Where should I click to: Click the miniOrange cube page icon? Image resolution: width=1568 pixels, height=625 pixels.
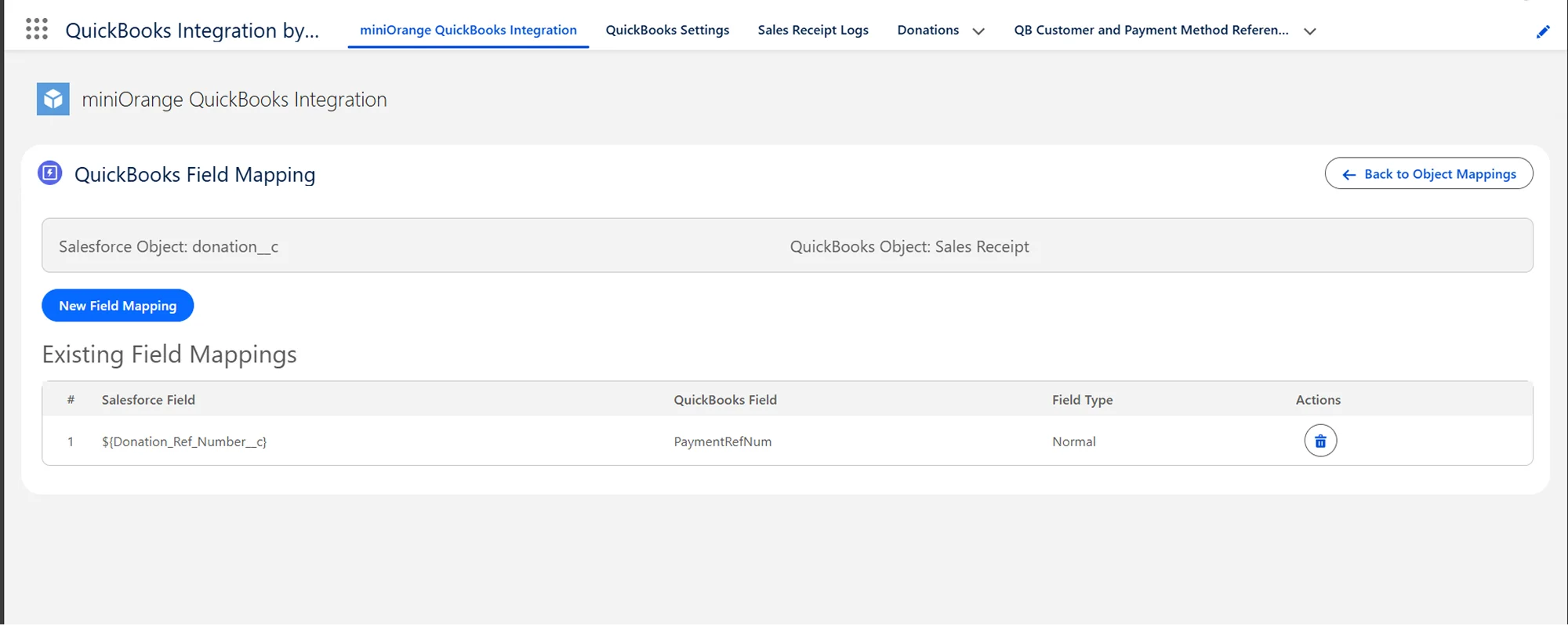click(53, 100)
